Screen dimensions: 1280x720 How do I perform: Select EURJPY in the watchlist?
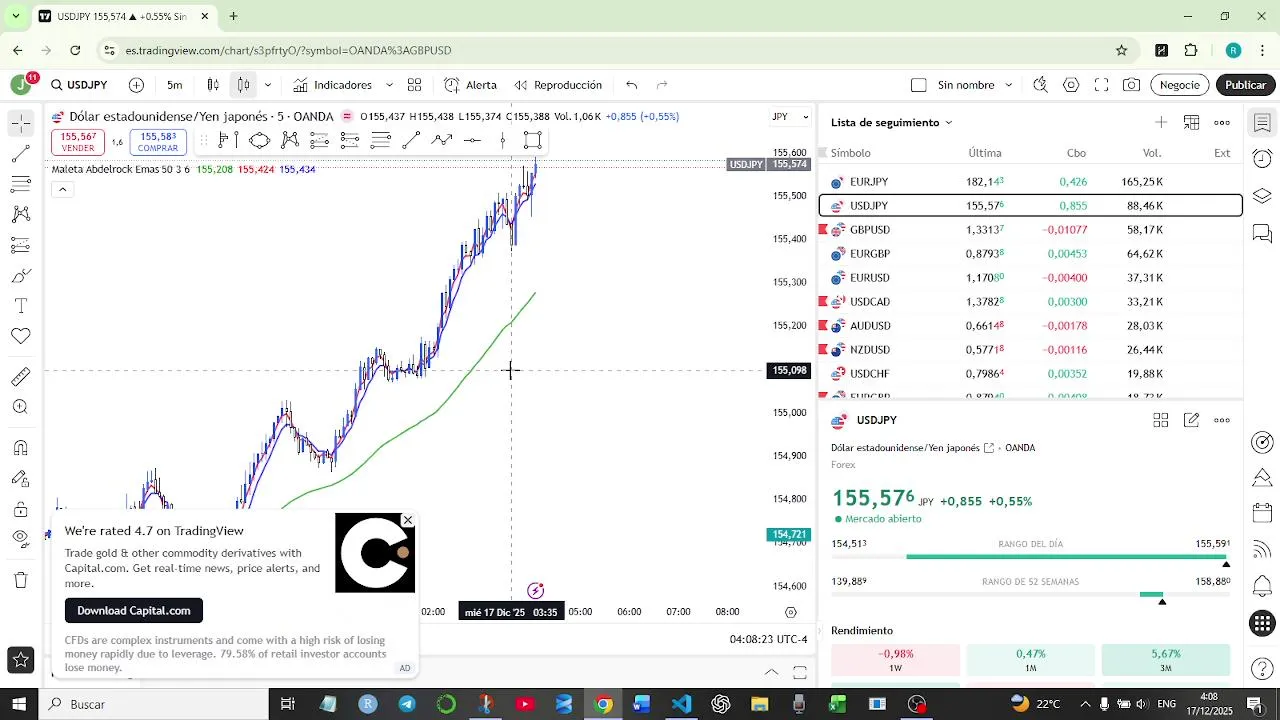pos(1031,182)
